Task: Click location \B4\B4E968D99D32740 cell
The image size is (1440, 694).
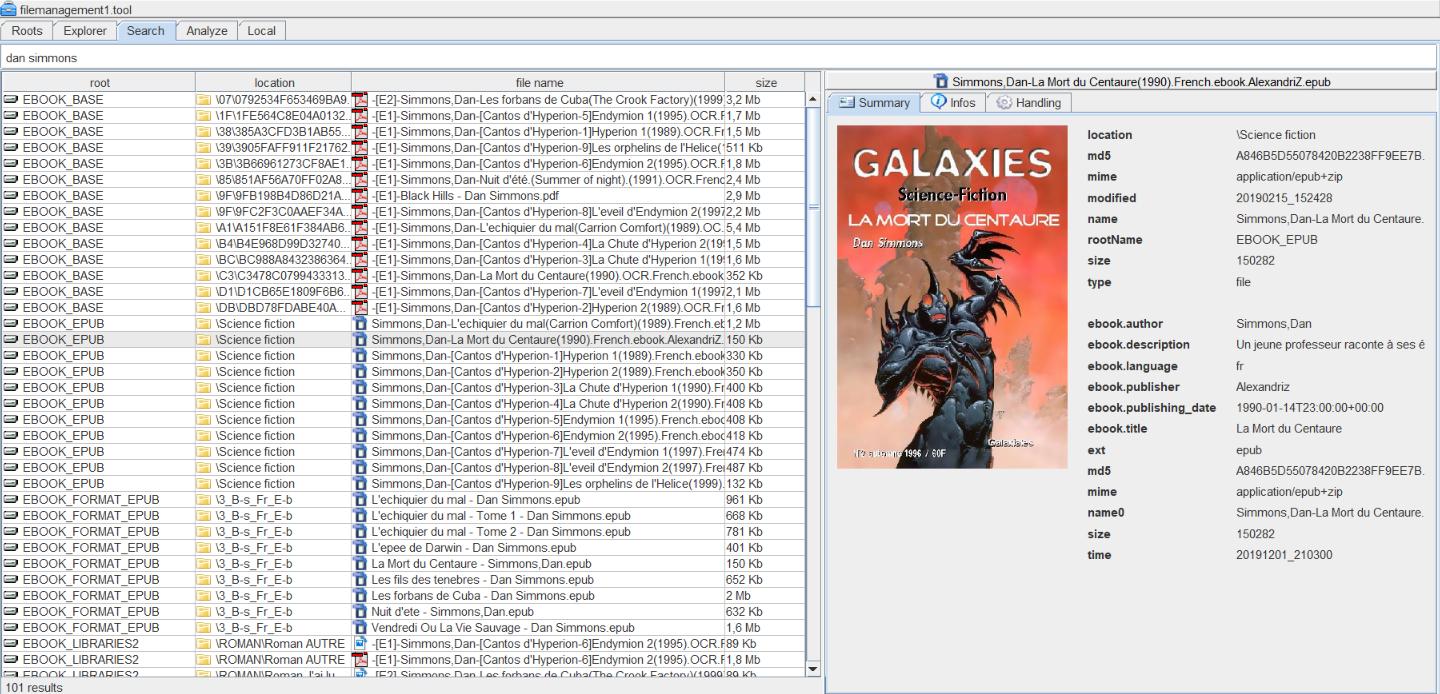Action: pos(274,243)
